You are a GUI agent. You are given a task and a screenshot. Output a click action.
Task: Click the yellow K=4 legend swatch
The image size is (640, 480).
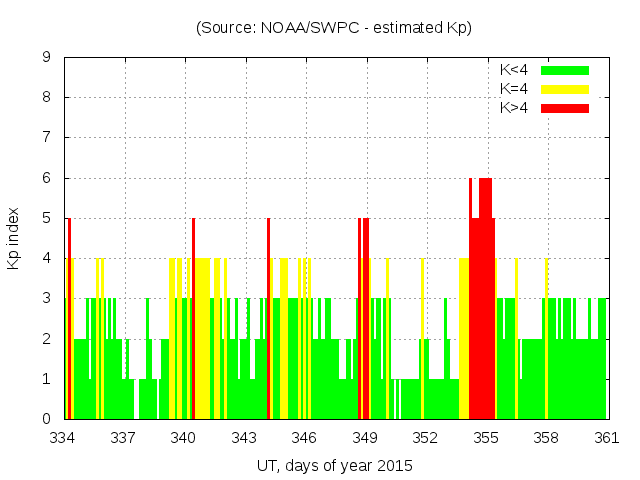565,89
